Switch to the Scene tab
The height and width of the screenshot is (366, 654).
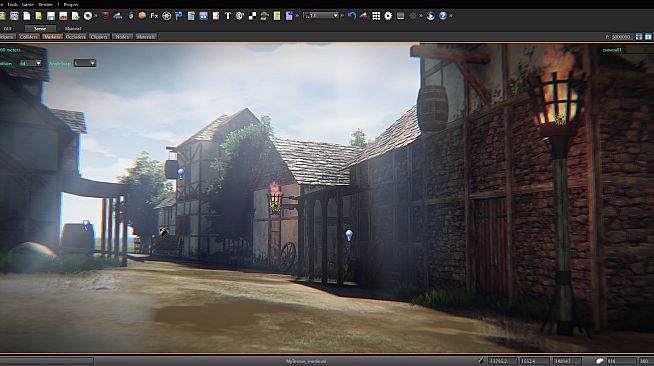[40, 28]
